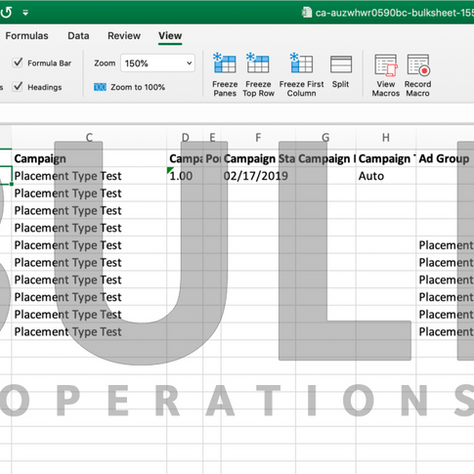
Task: Select the cell containing 1.00
Action: tap(185, 176)
